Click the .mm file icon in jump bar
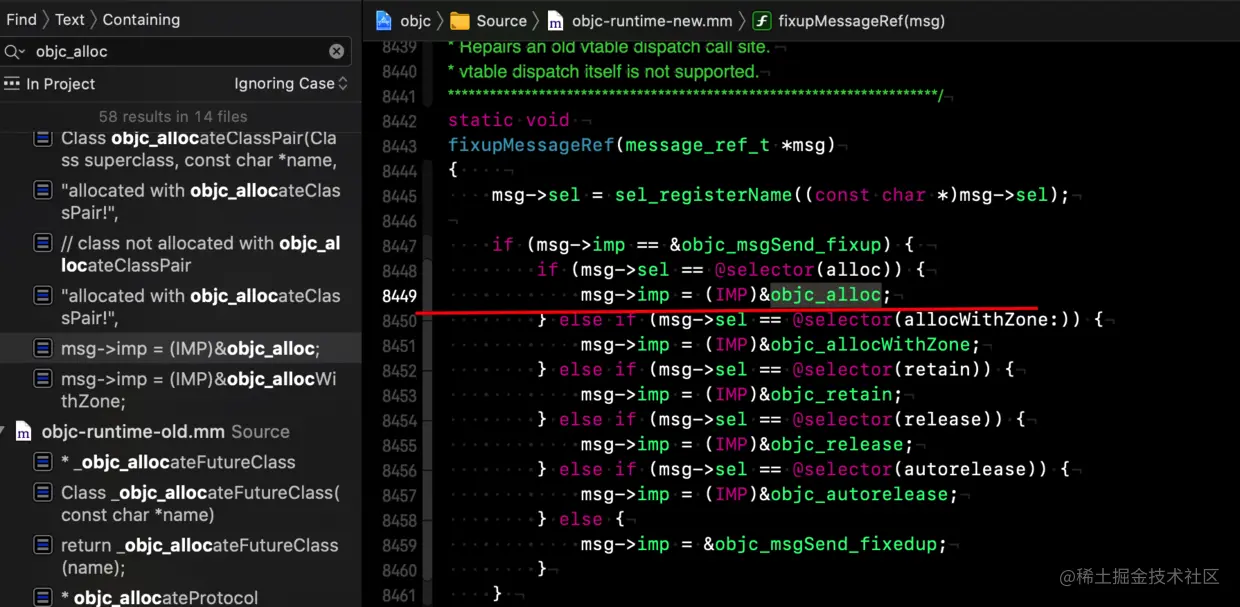This screenshot has width=1240, height=607. click(555, 20)
